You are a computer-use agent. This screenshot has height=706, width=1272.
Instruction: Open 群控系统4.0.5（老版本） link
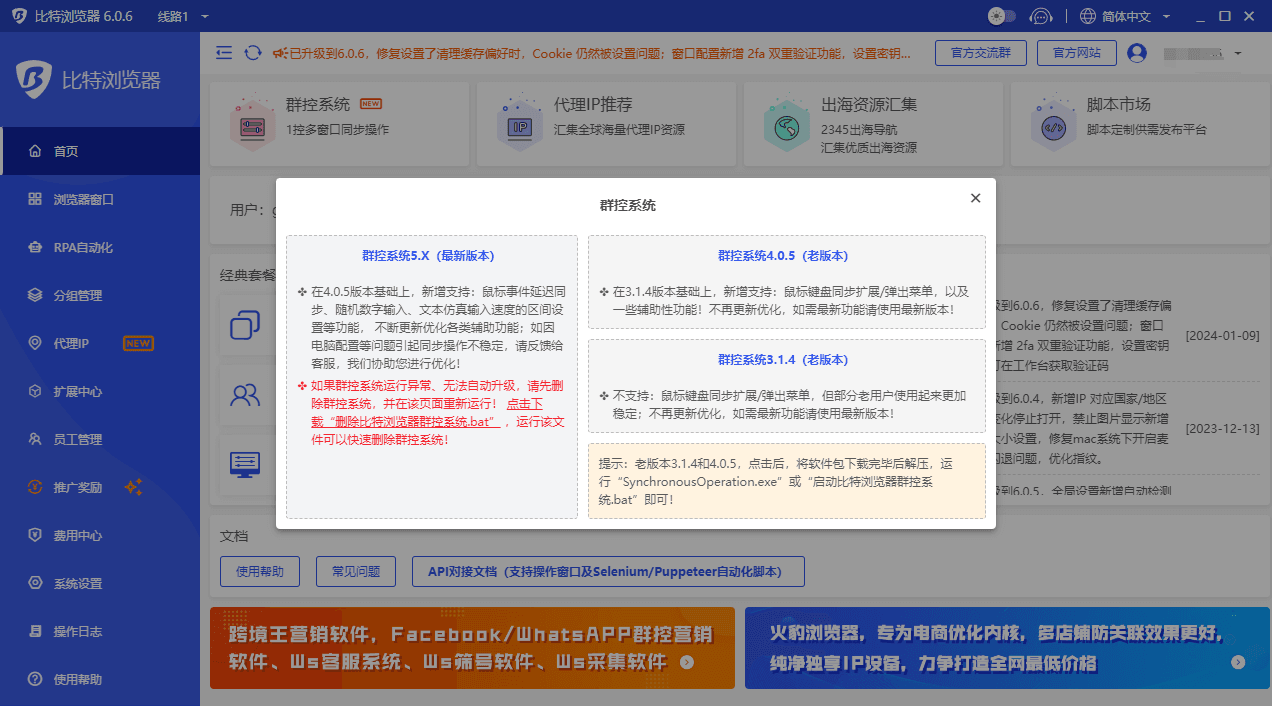click(x=783, y=256)
